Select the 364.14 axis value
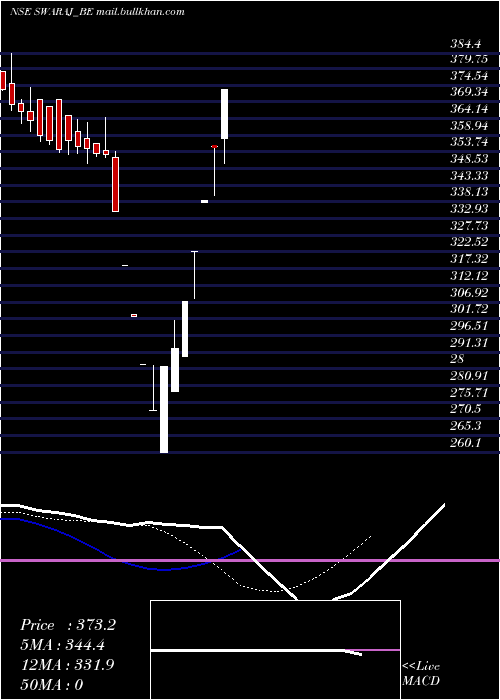 click(x=469, y=108)
